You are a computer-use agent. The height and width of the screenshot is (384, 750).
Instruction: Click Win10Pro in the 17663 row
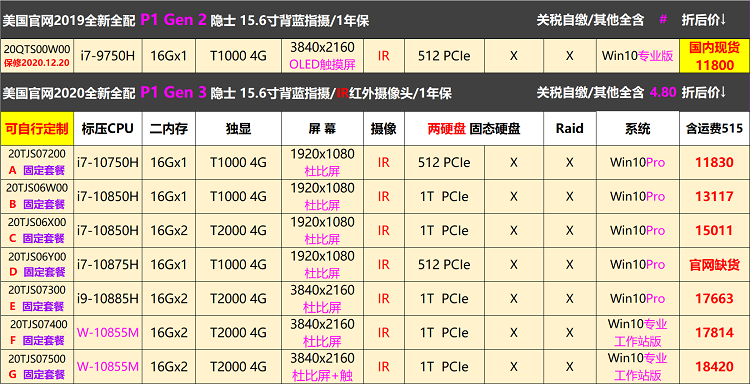click(x=638, y=298)
